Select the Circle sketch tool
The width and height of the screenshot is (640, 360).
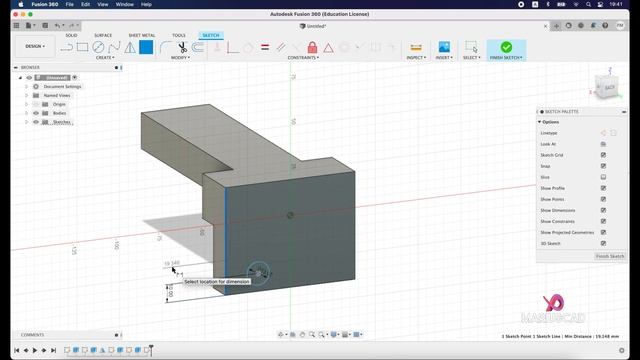pos(98,47)
